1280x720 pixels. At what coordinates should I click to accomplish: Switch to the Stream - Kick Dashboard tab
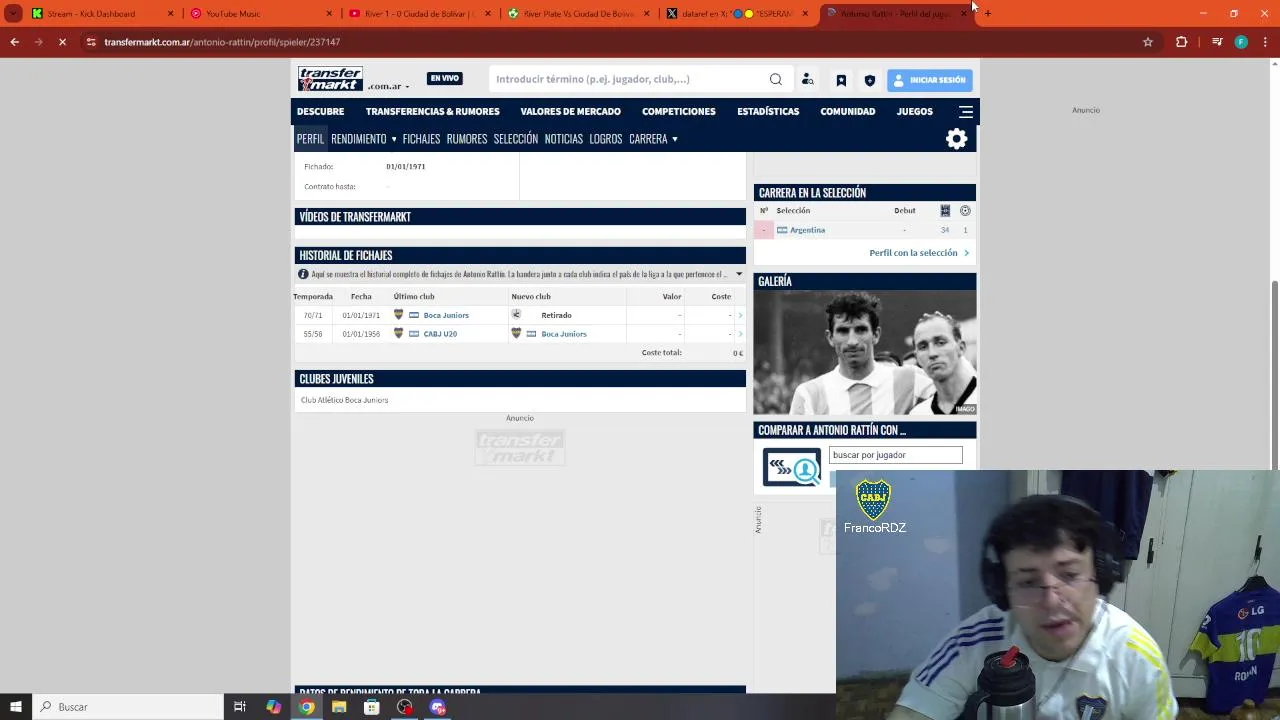(x=100, y=14)
